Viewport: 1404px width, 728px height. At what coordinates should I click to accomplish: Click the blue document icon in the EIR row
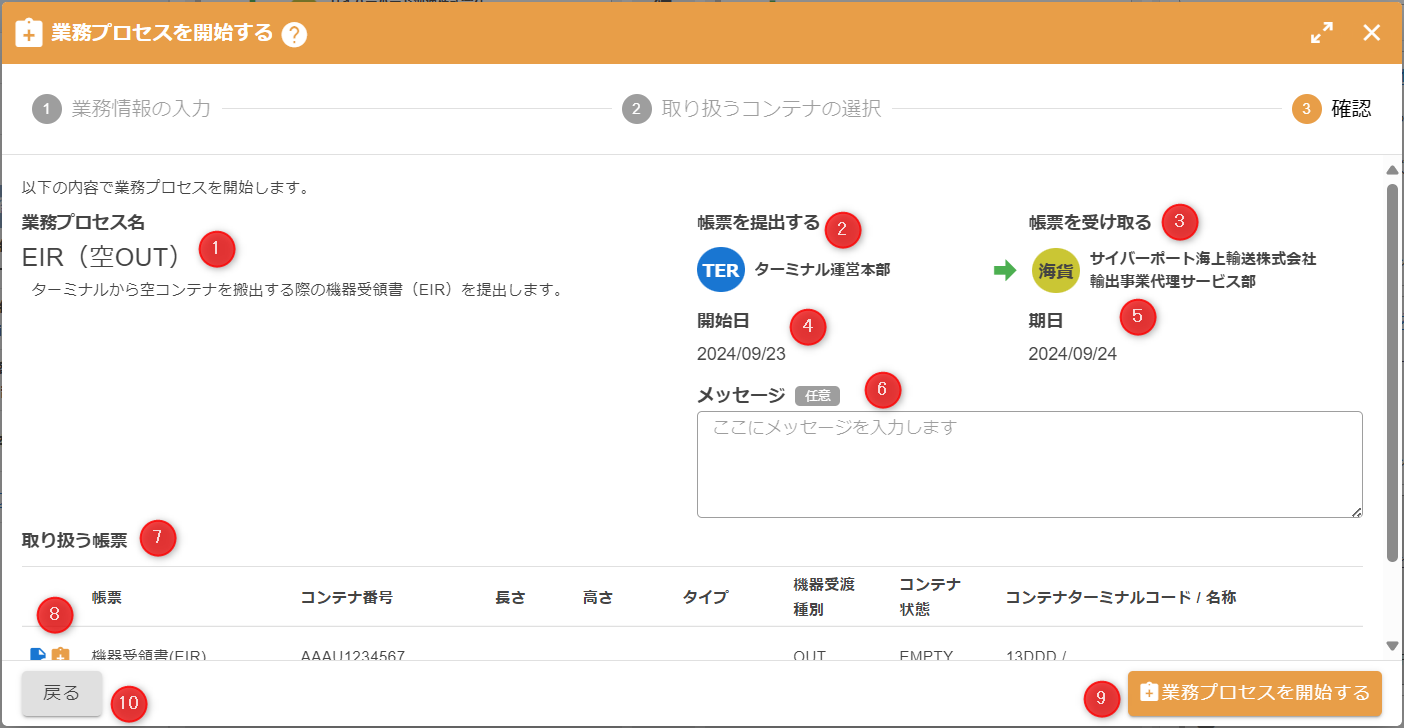38,655
